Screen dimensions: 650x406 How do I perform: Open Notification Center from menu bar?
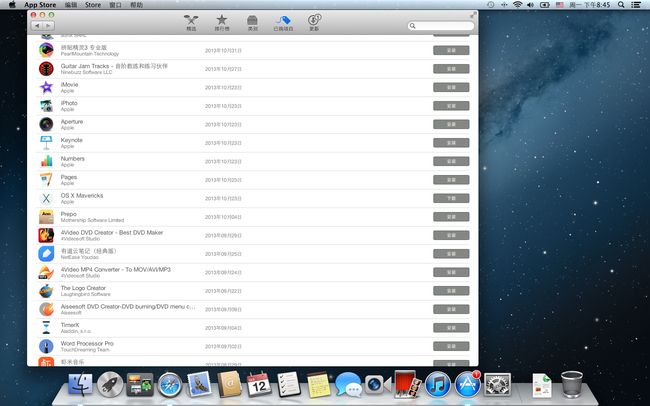coord(635,5)
